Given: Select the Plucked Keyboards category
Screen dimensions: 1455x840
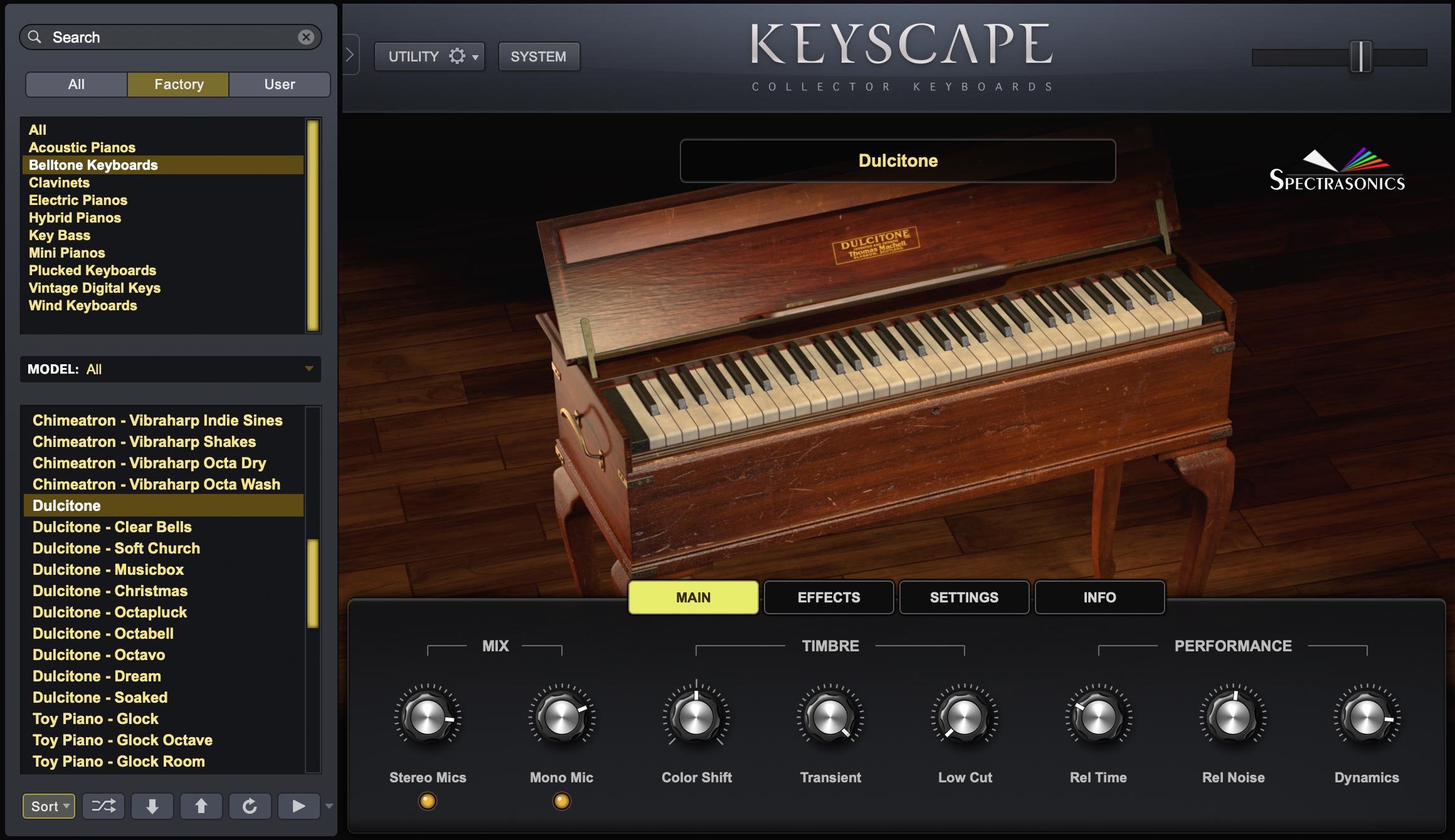Looking at the screenshot, I should [163, 270].
